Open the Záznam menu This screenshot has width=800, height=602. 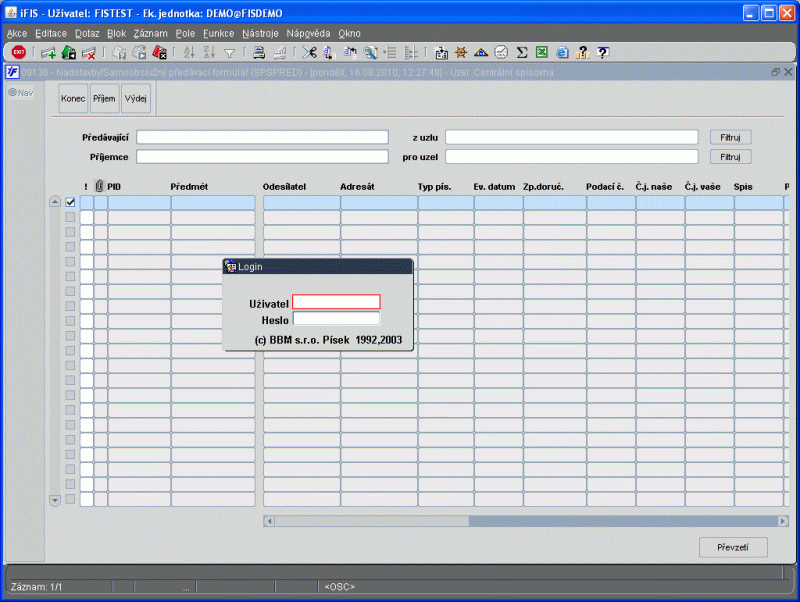pos(151,34)
